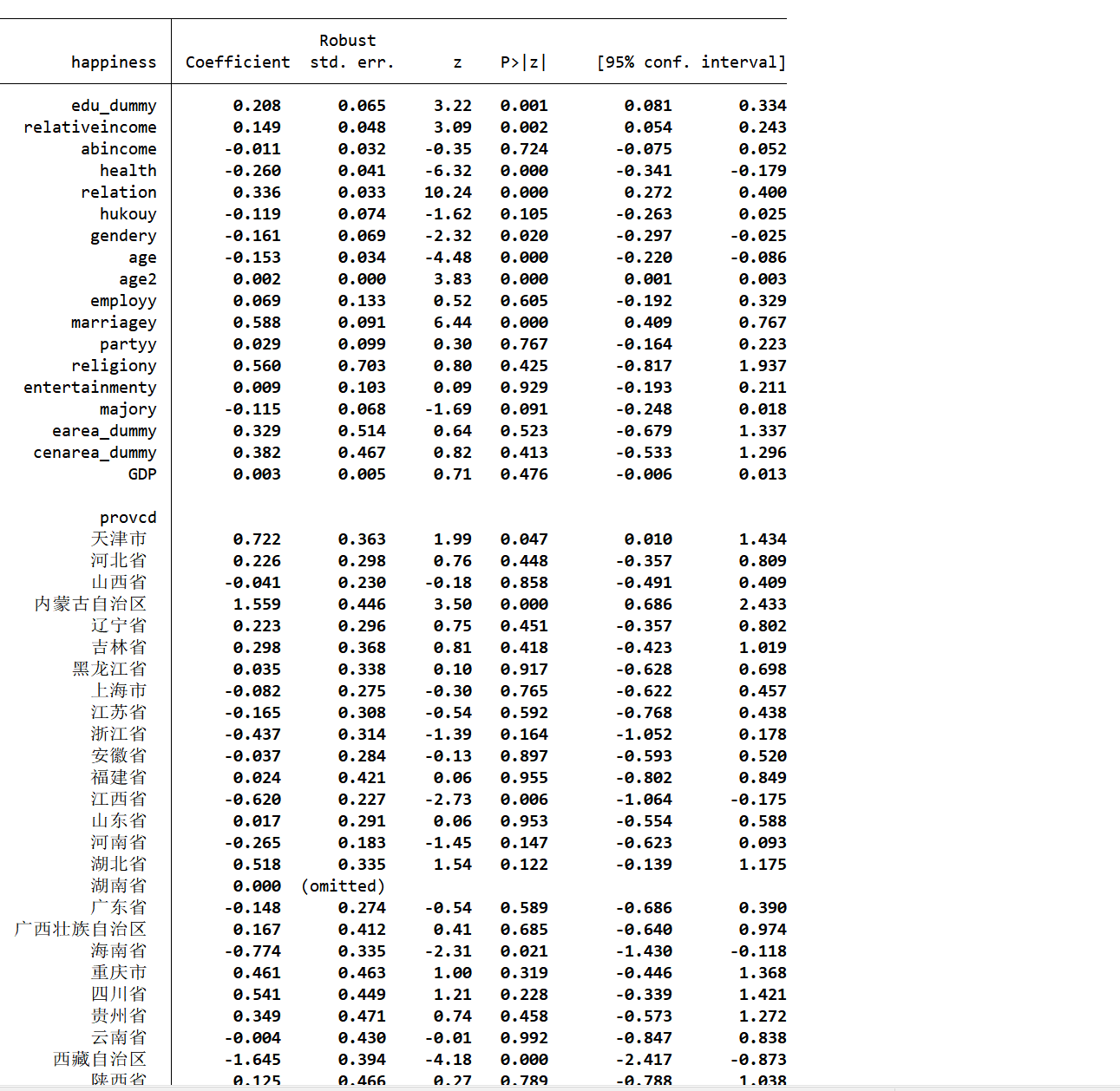Select the "marriagey" variable name
Screen dimensions: 1120x1091
[114, 323]
